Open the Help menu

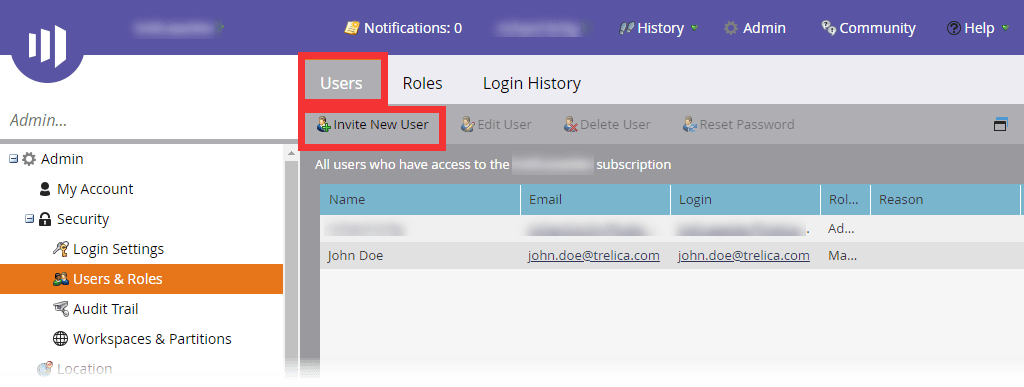coord(978,28)
